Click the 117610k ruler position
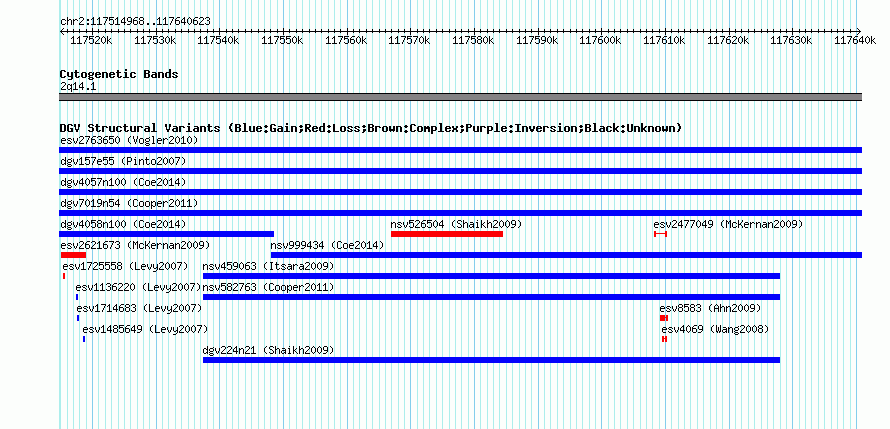890x429 pixels. 664,41
